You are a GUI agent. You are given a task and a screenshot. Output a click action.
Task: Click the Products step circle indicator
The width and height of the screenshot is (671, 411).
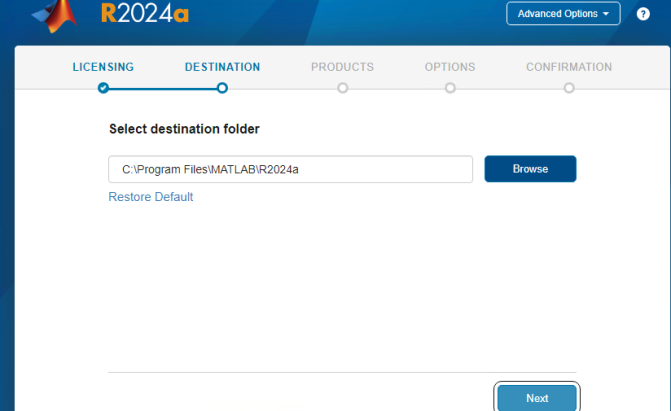(x=343, y=88)
